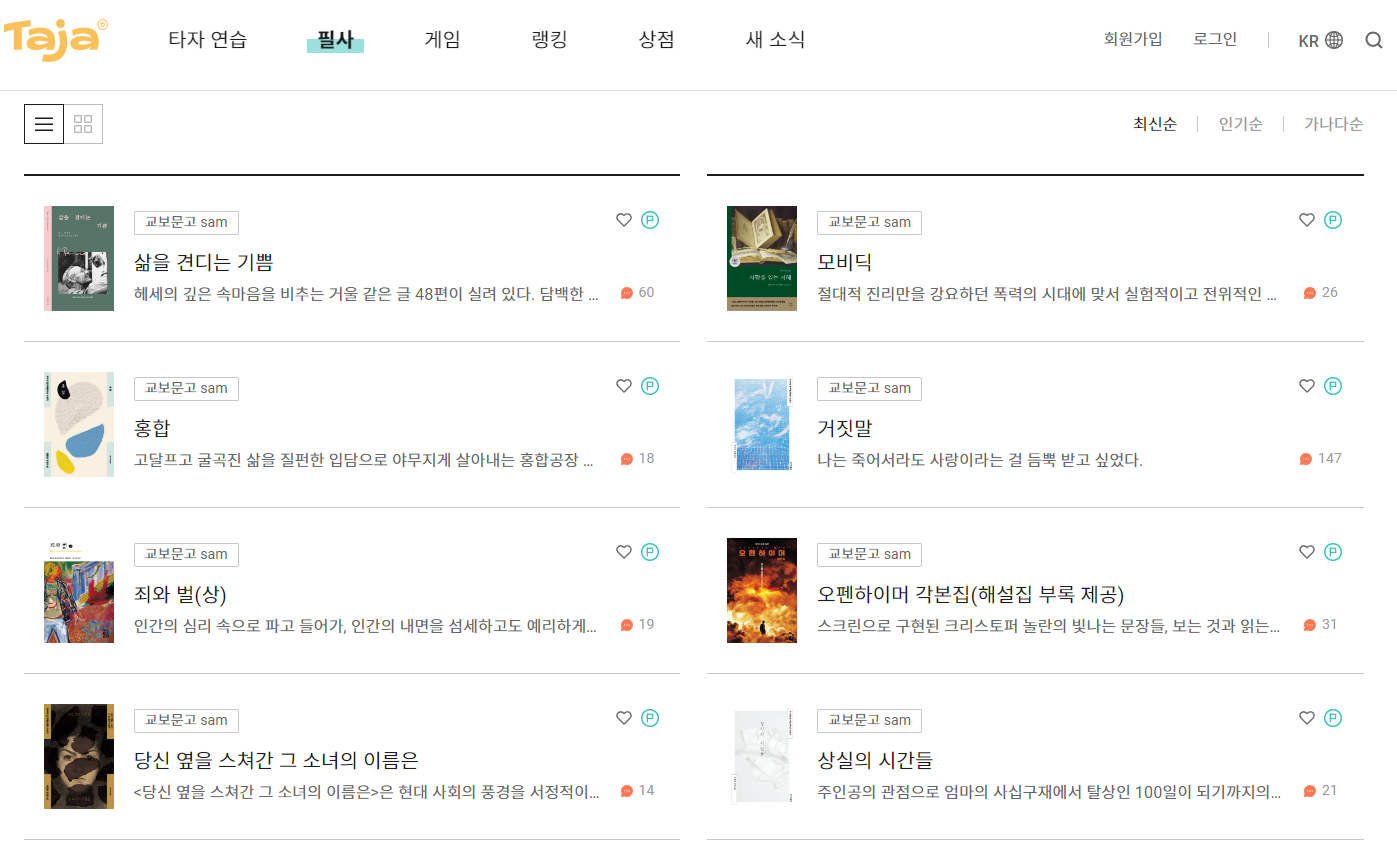The image size is (1397, 852).
Task: Click the P icon for 홍합
Action: pyautogui.click(x=650, y=386)
